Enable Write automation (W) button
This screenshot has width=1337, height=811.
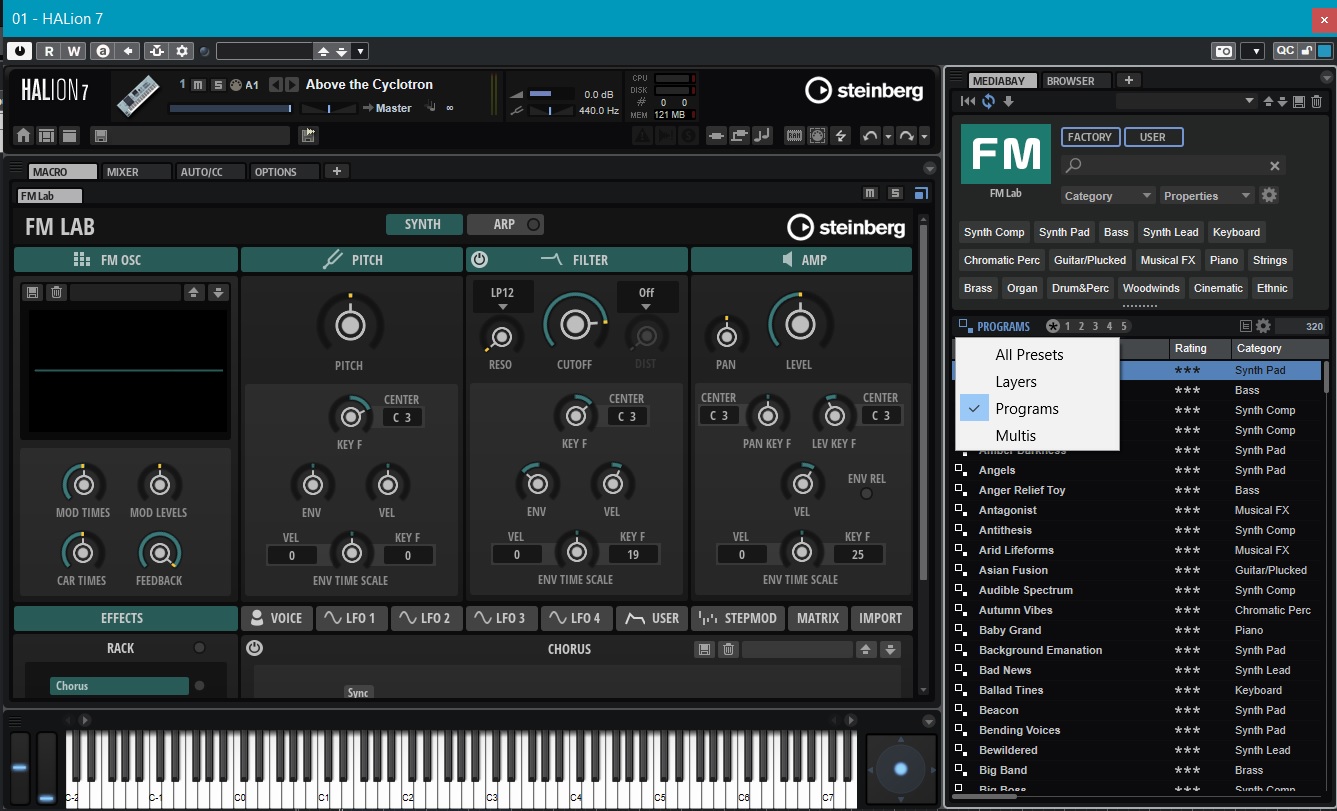[74, 51]
